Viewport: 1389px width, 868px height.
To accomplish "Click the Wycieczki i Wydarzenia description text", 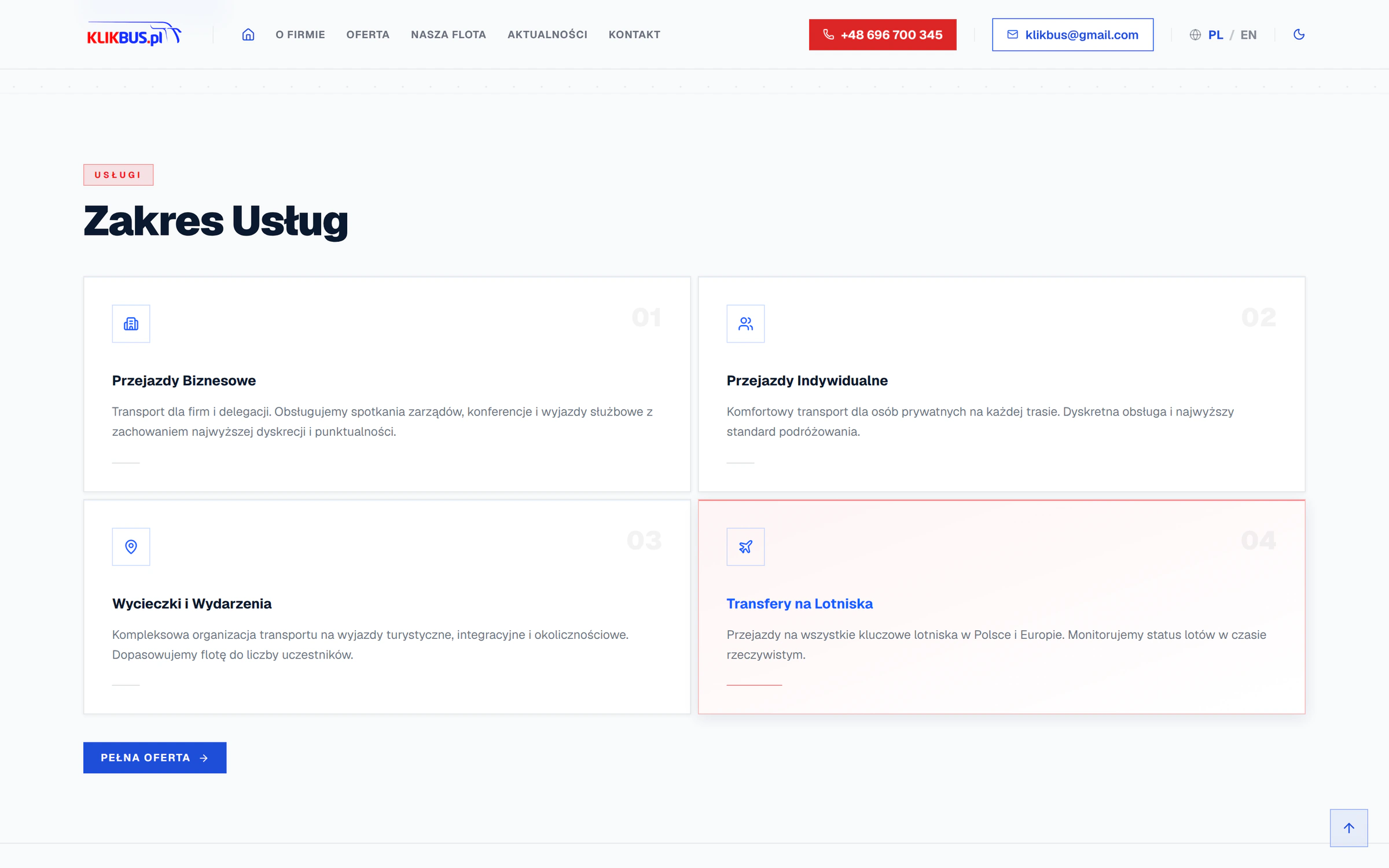I will click(370, 645).
